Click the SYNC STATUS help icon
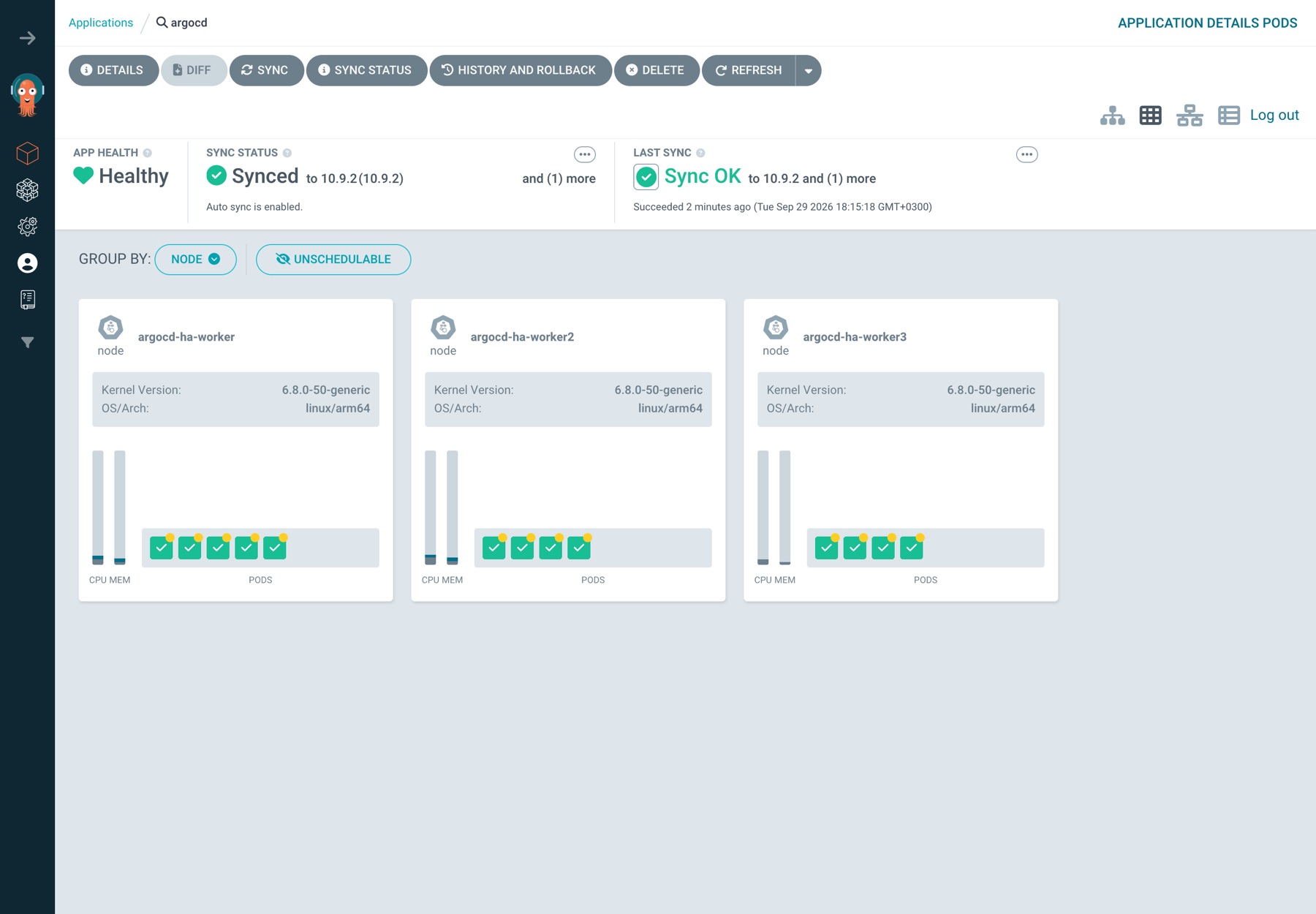Viewport: 1316px width, 914px height. coord(287,153)
